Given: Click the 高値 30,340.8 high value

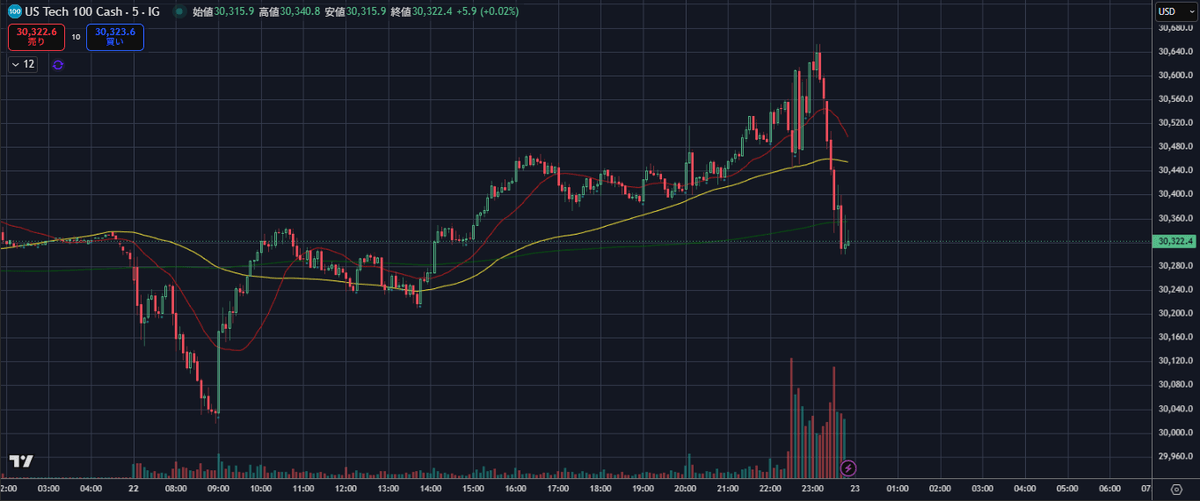Looking at the screenshot, I should pyautogui.click(x=290, y=11).
